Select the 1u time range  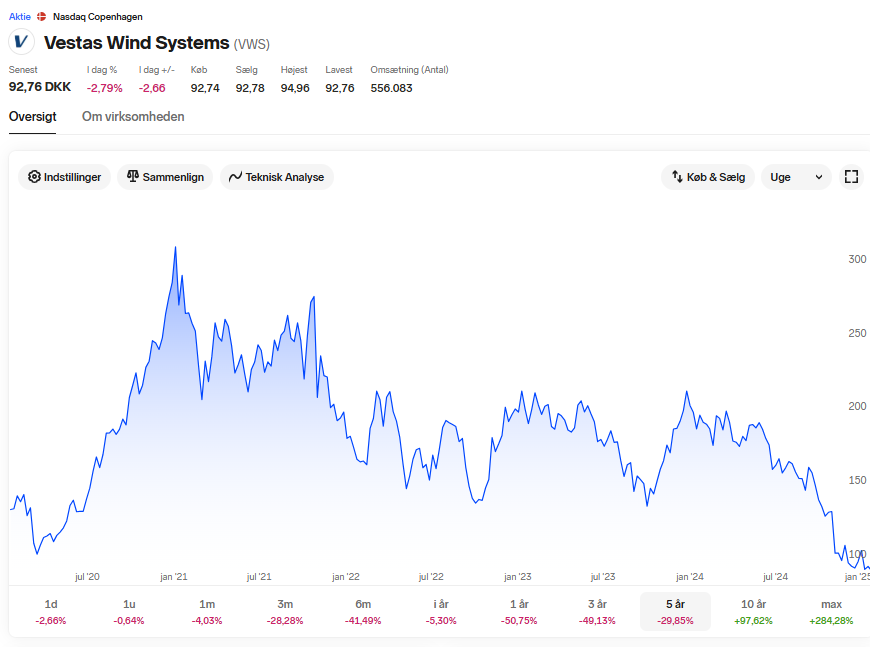[129, 611]
